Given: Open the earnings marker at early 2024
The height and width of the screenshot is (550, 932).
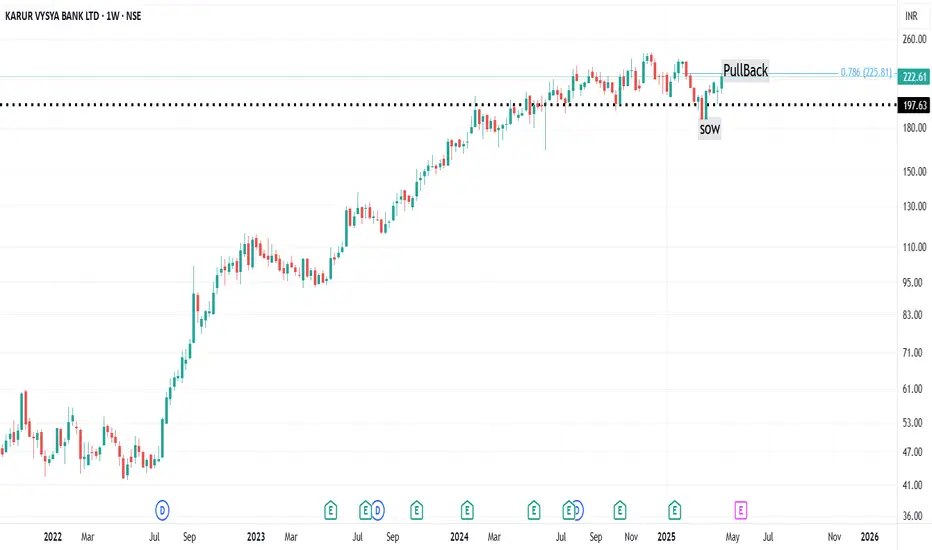Looking at the screenshot, I should 467,510.
